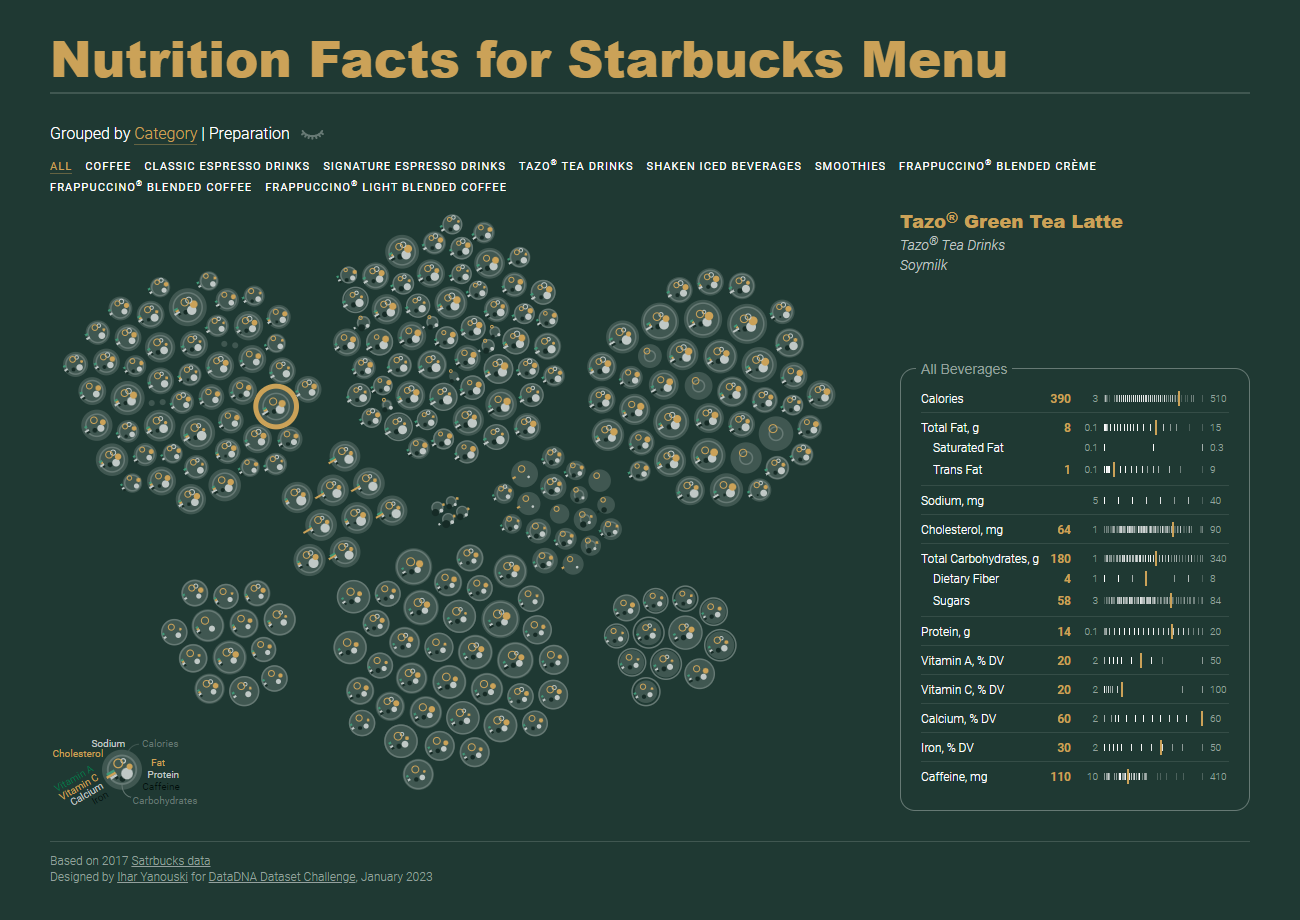
Task: Click the legend glyph circle at bottom left
Action: click(x=122, y=769)
